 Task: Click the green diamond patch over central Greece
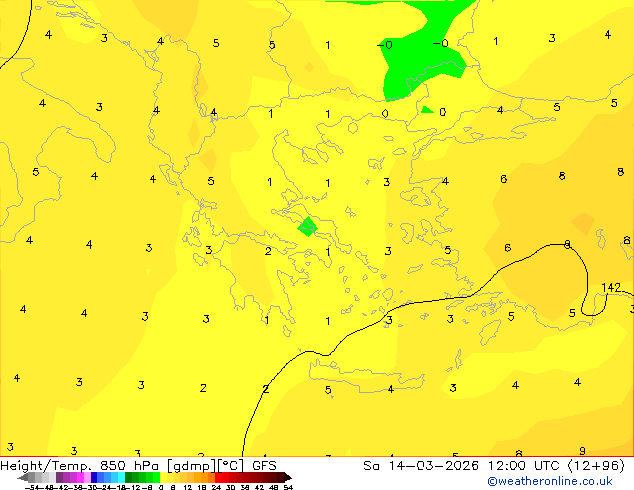point(308,227)
